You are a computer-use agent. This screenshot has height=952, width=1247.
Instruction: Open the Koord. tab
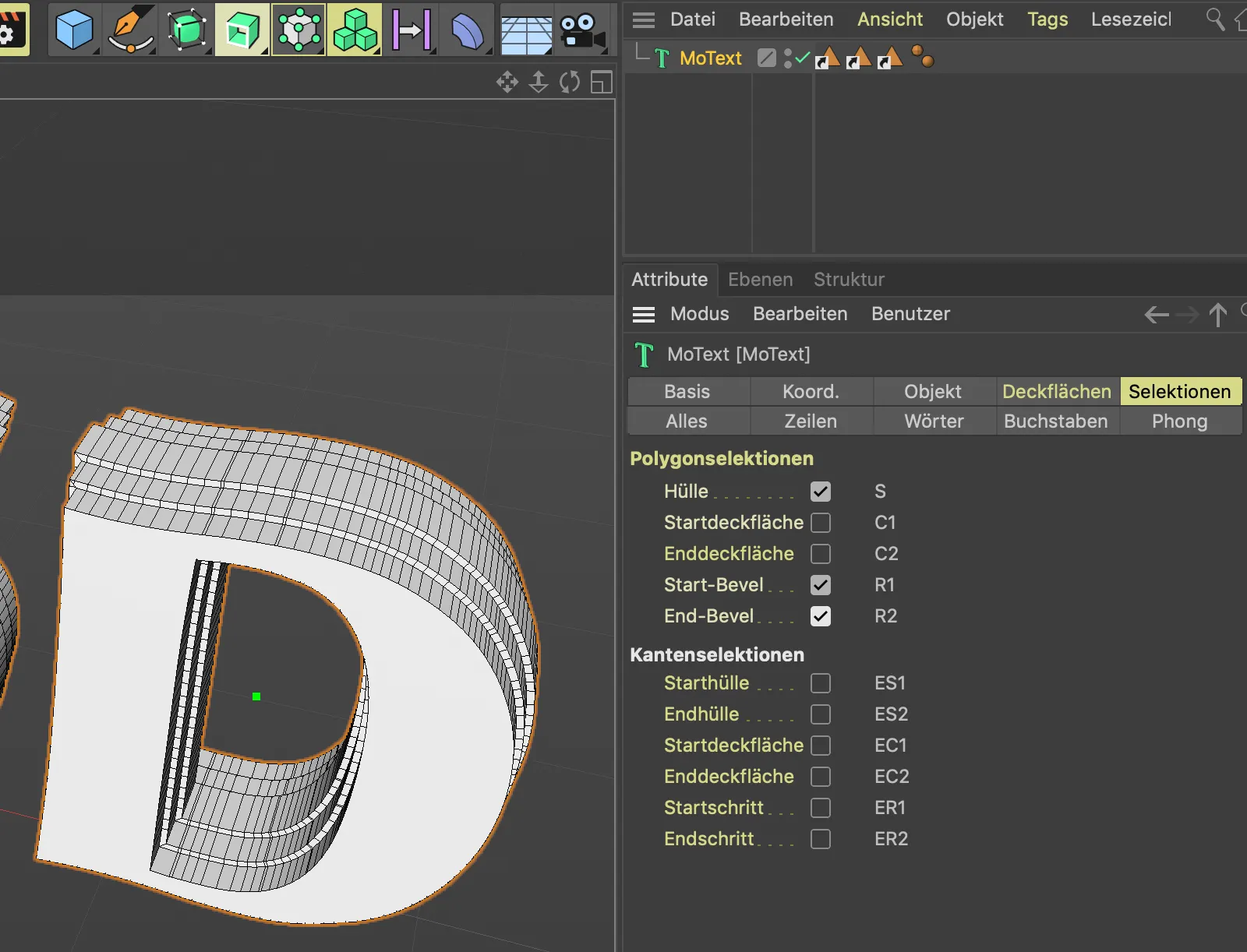click(811, 391)
